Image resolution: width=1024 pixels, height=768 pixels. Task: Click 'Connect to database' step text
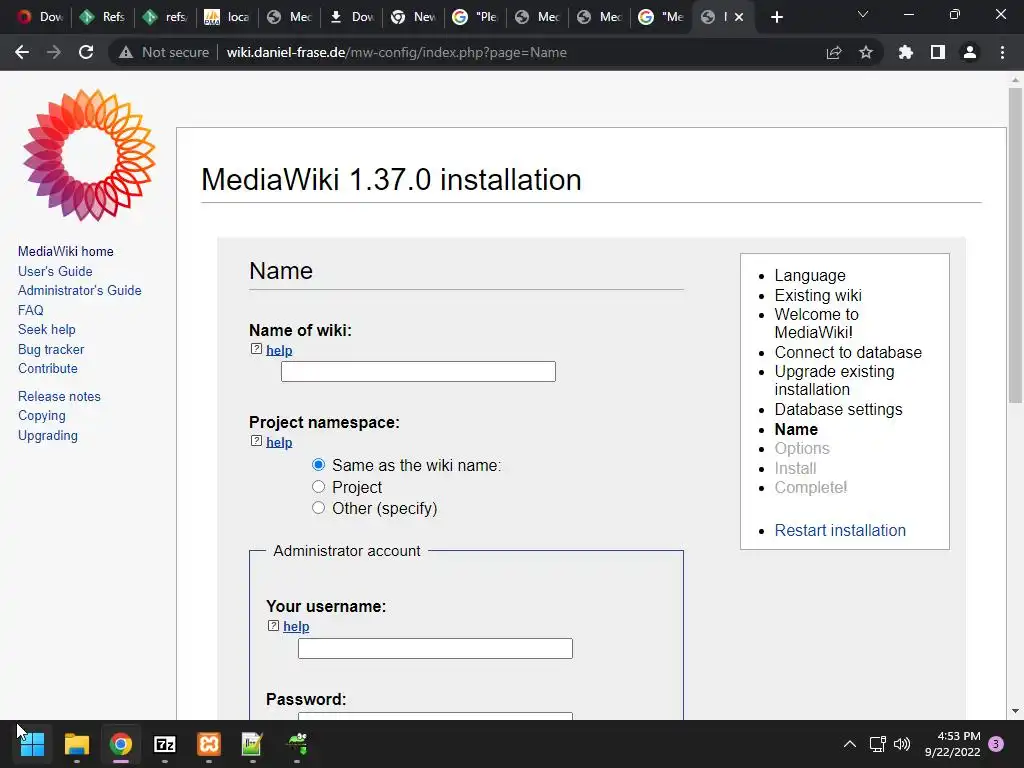848,353
